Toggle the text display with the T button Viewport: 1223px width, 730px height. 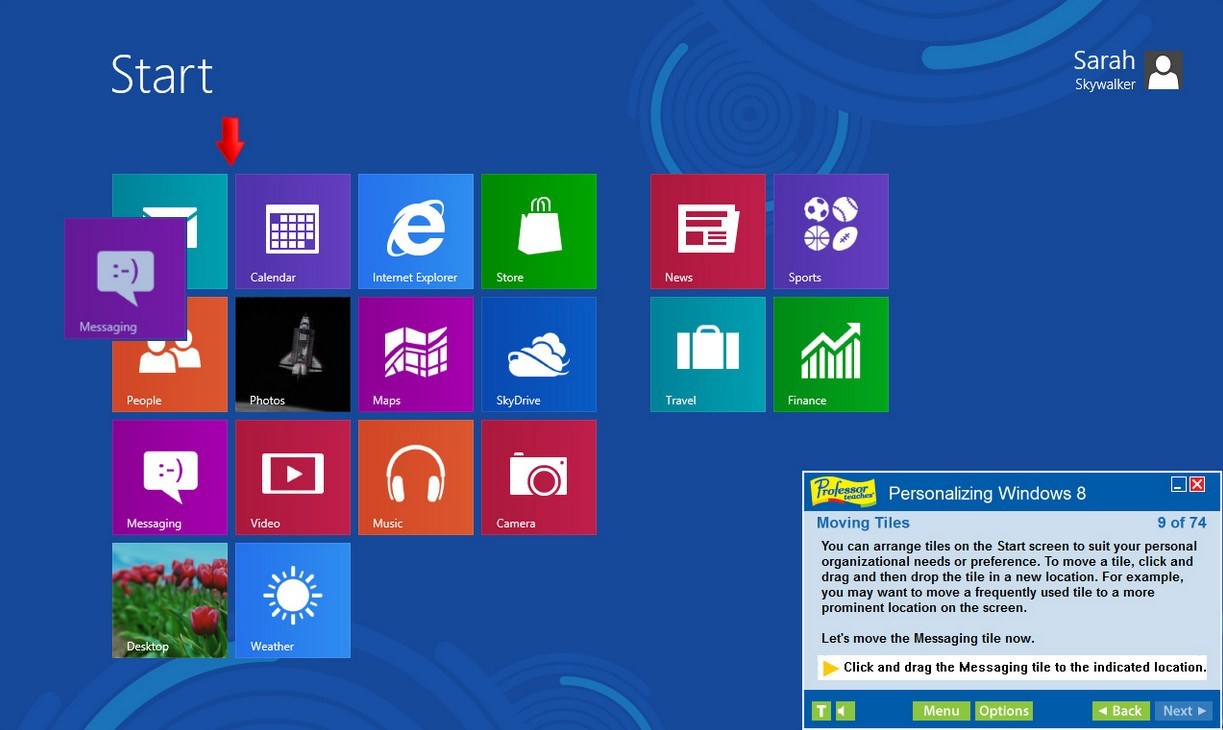(x=820, y=710)
